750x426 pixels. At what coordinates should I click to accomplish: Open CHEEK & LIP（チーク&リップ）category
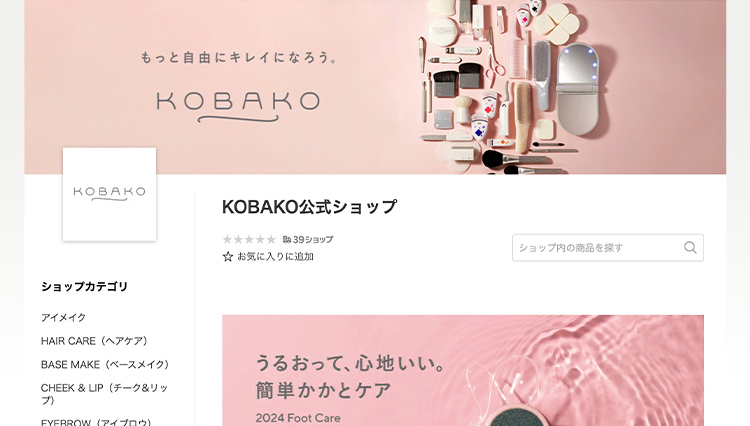[x=104, y=393]
